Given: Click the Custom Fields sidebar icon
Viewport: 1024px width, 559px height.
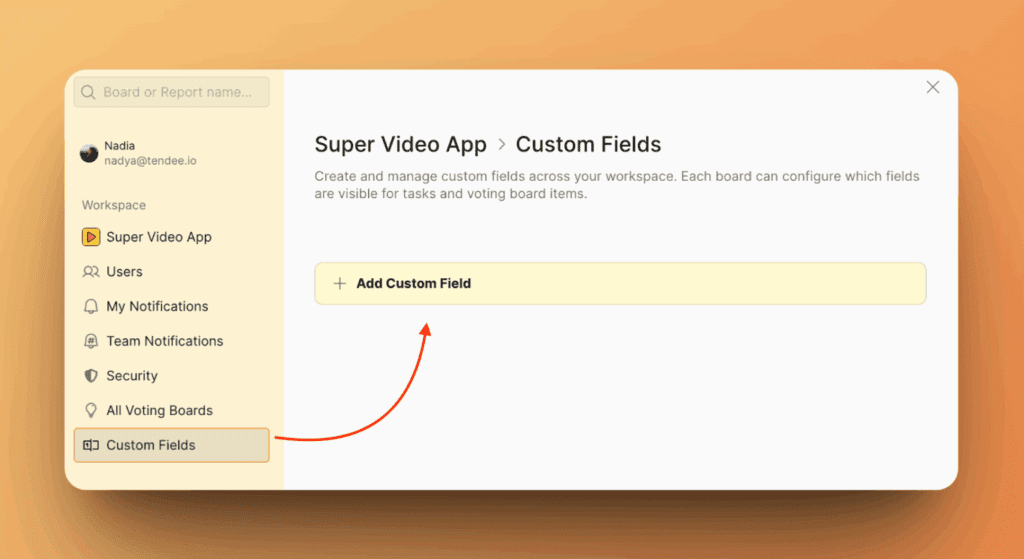Looking at the screenshot, I should (90, 445).
